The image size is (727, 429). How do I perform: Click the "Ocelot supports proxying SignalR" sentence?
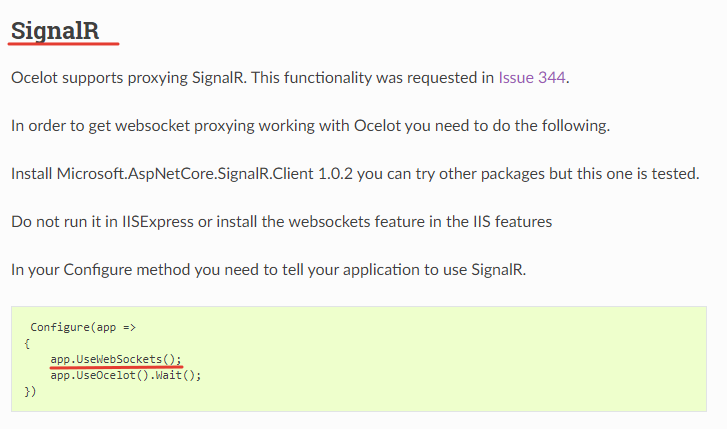[129, 77]
